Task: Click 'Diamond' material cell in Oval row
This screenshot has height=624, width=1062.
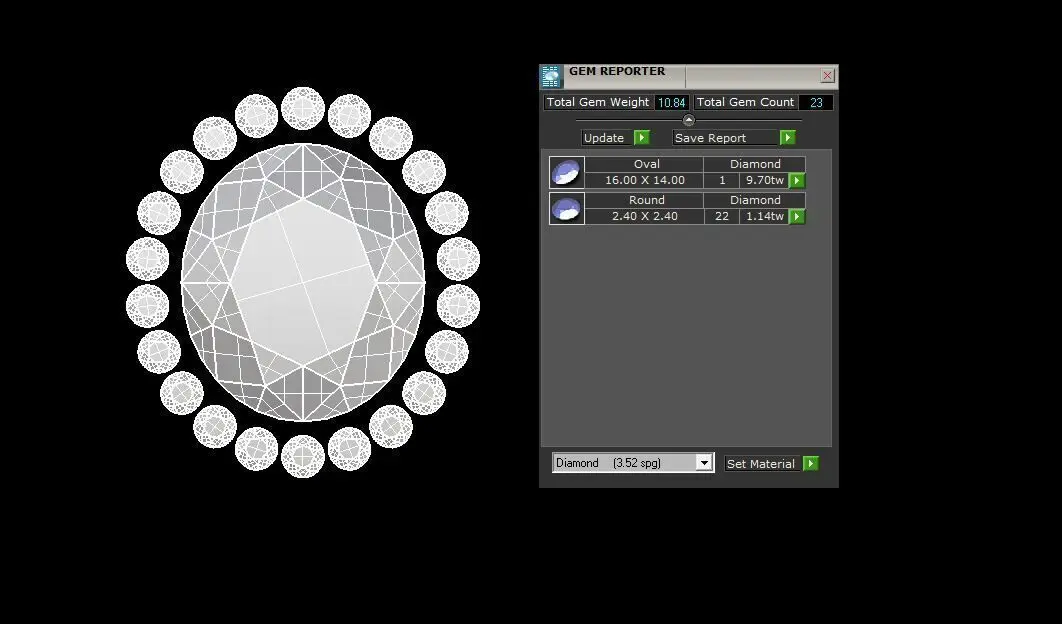Action: (x=755, y=164)
